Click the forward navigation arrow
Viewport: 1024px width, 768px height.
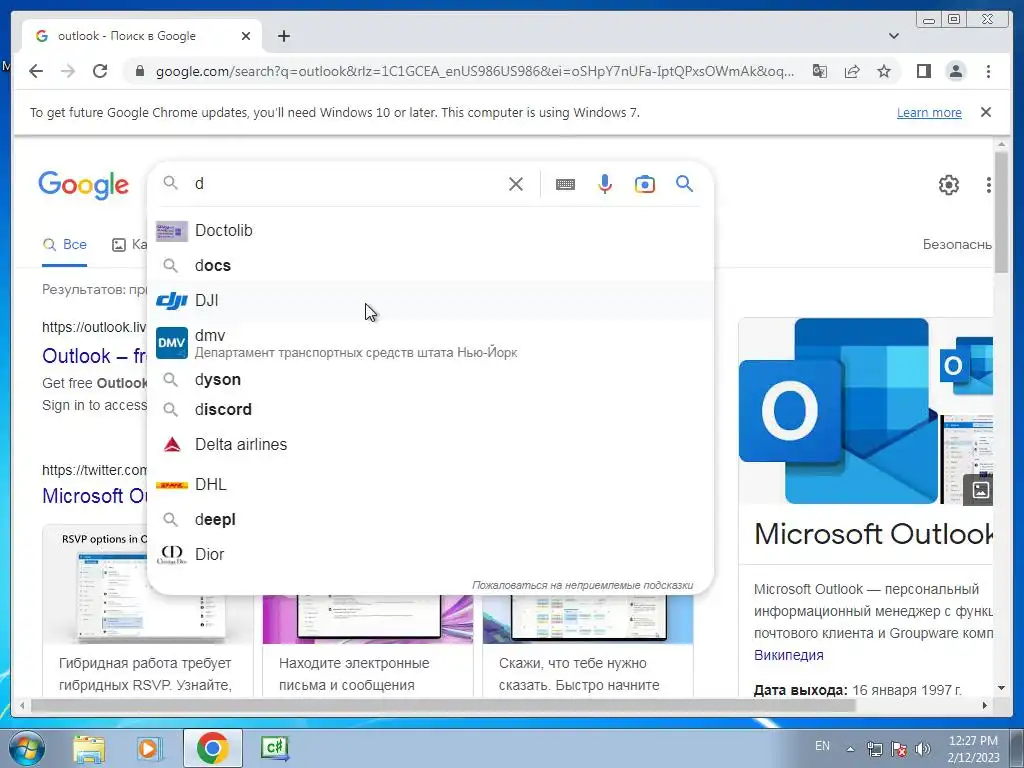click(68, 71)
